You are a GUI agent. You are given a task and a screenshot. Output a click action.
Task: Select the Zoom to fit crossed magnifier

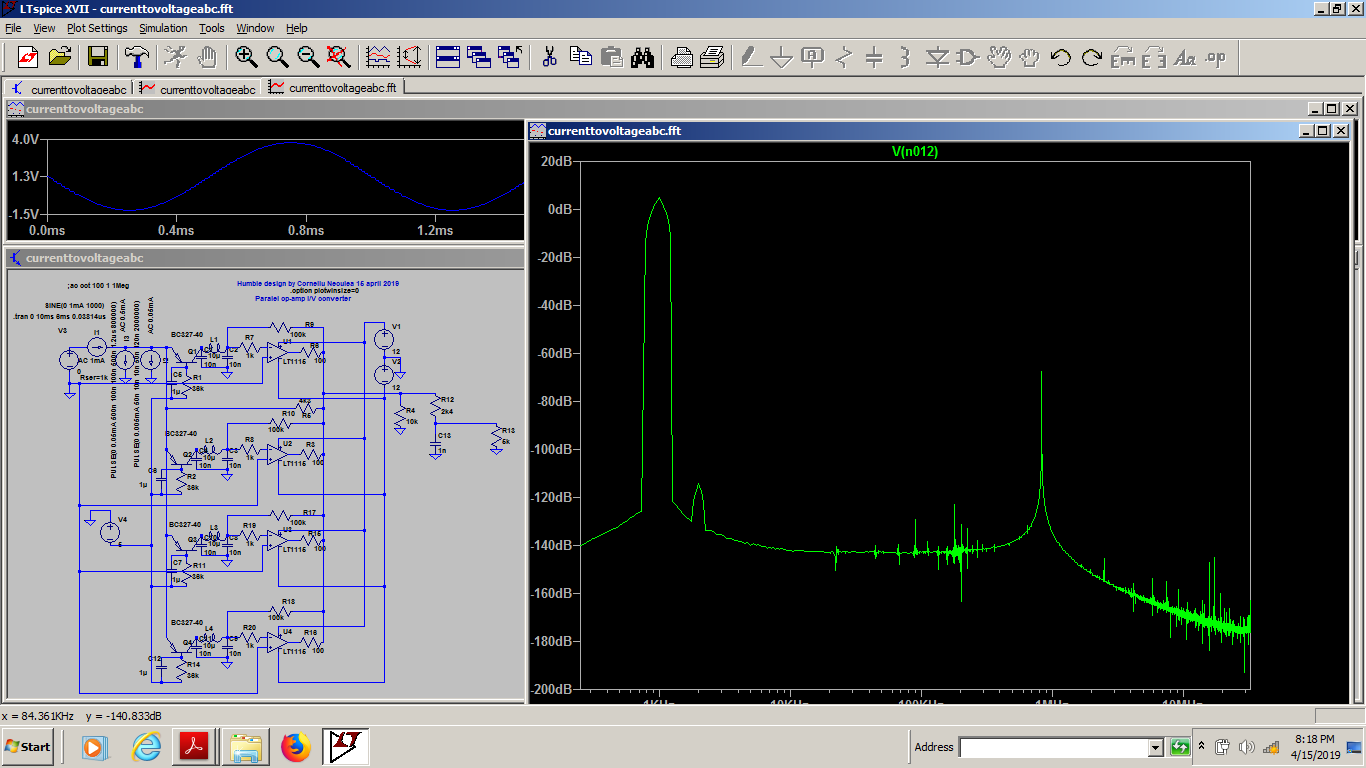(x=339, y=57)
